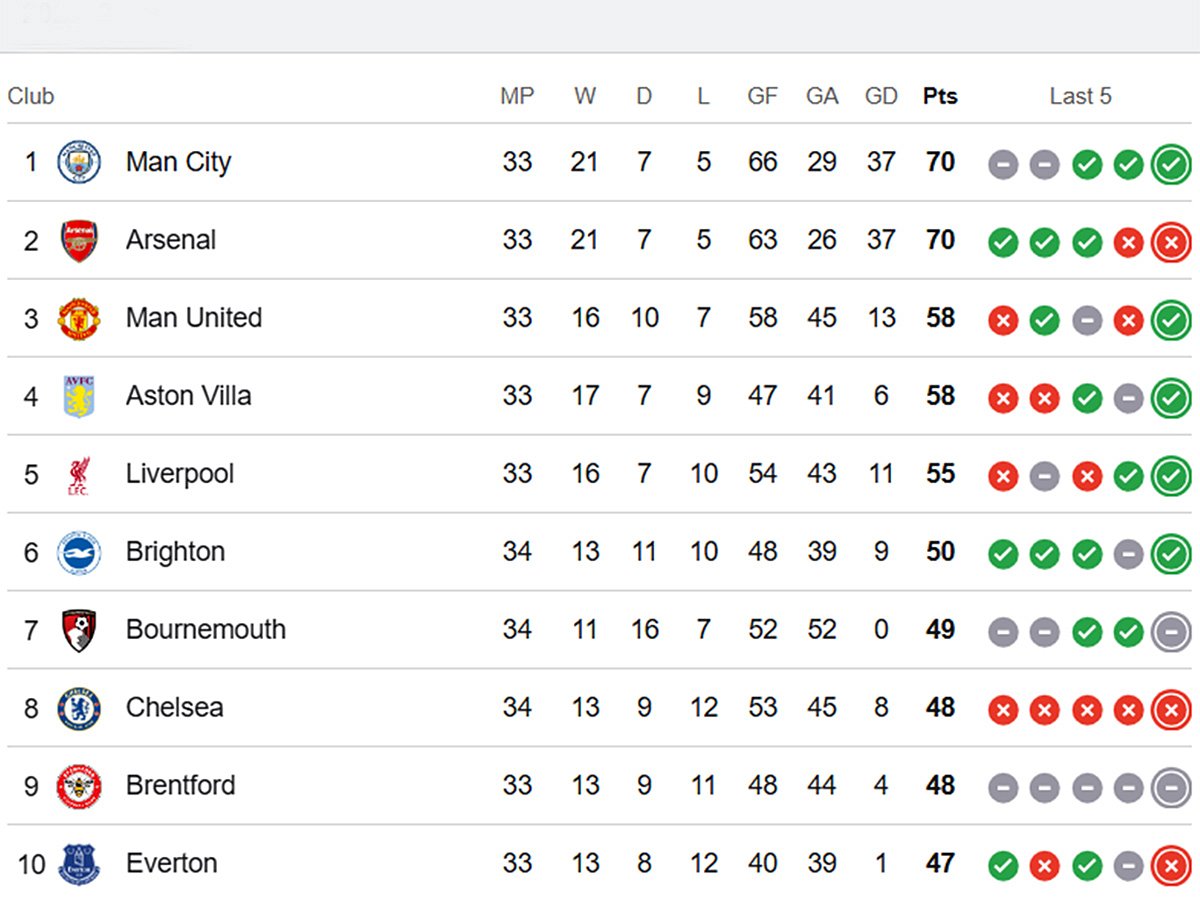This screenshot has width=1200, height=900.
Task: Click Brentford's latest grey draw indicator
Action: (1170, 786)
